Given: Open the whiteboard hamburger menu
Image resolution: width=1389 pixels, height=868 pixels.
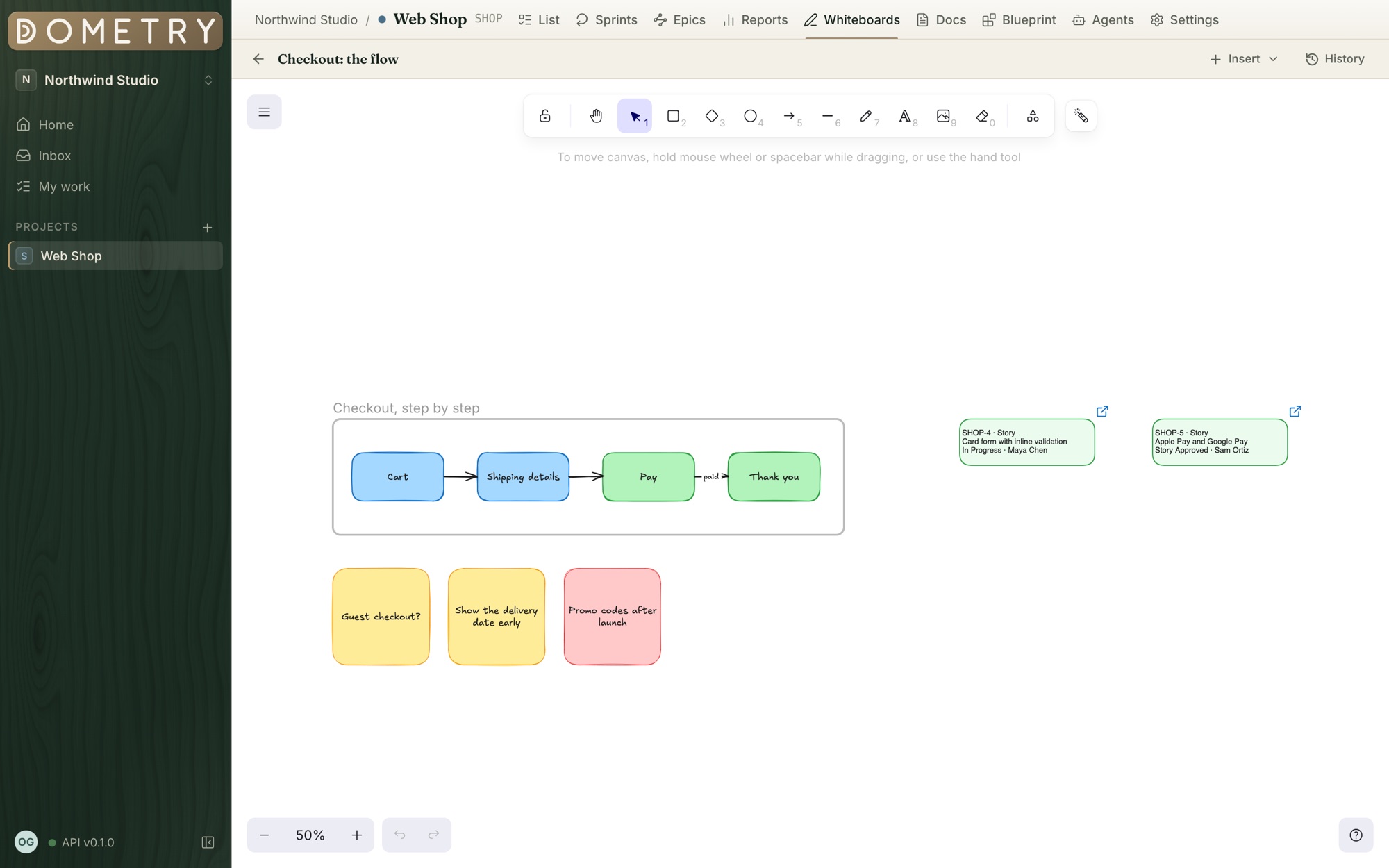Looking at the screenshot, I should (x=264, y=112).
